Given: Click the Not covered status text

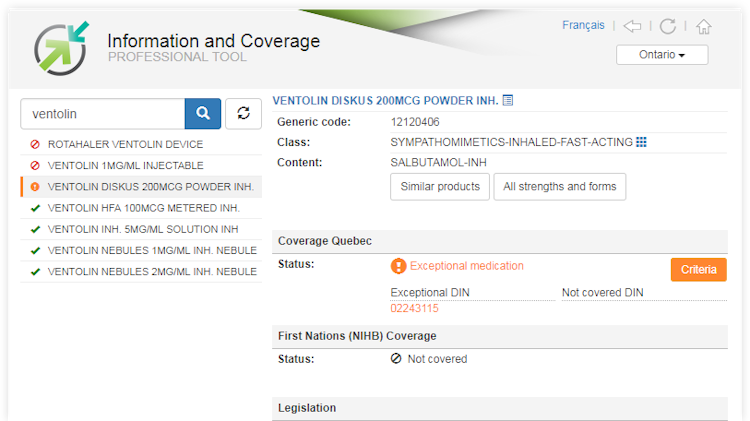Looking at the screenshot, I should [437, 359].
